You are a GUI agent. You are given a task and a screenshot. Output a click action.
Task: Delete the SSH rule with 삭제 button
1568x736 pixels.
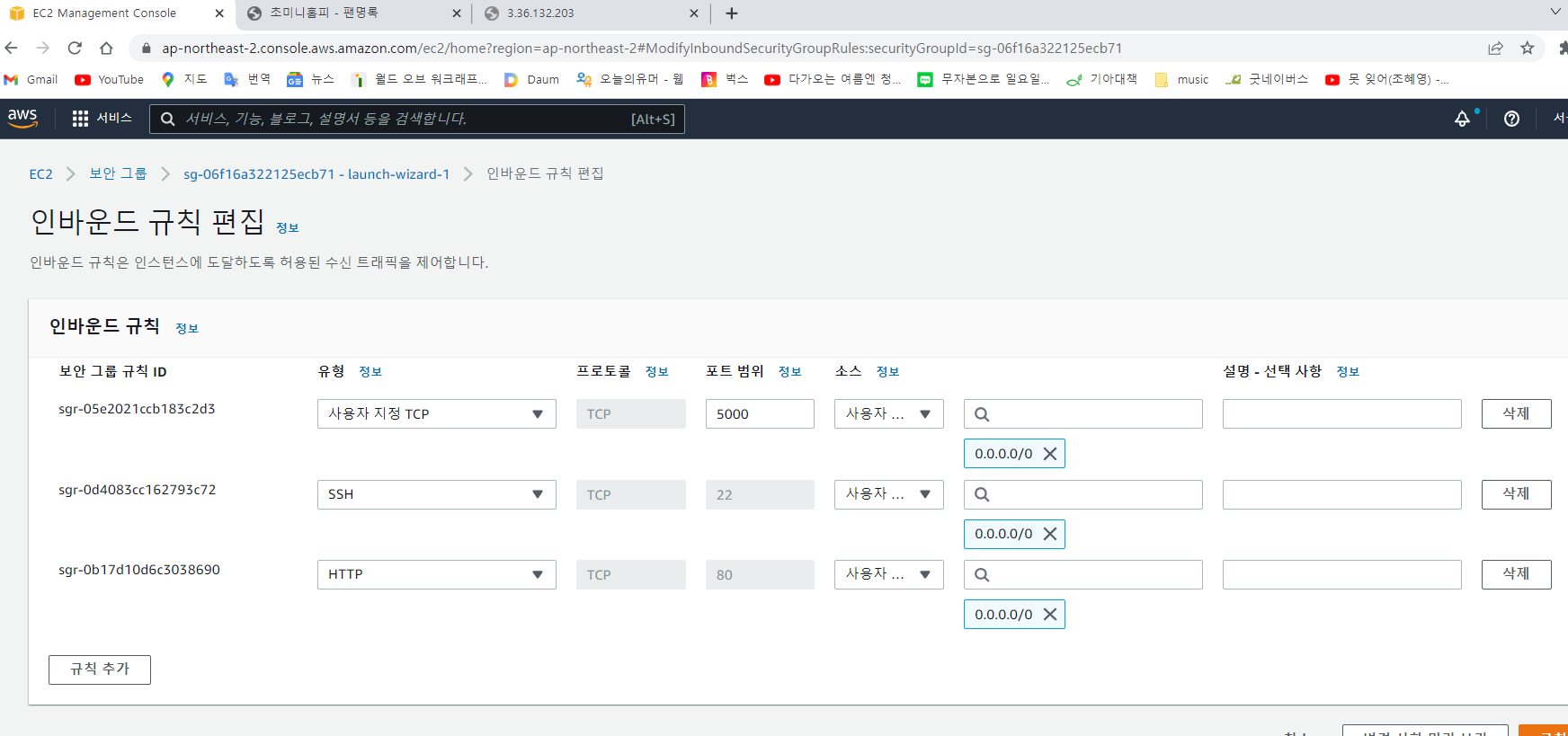point(1516,494)
